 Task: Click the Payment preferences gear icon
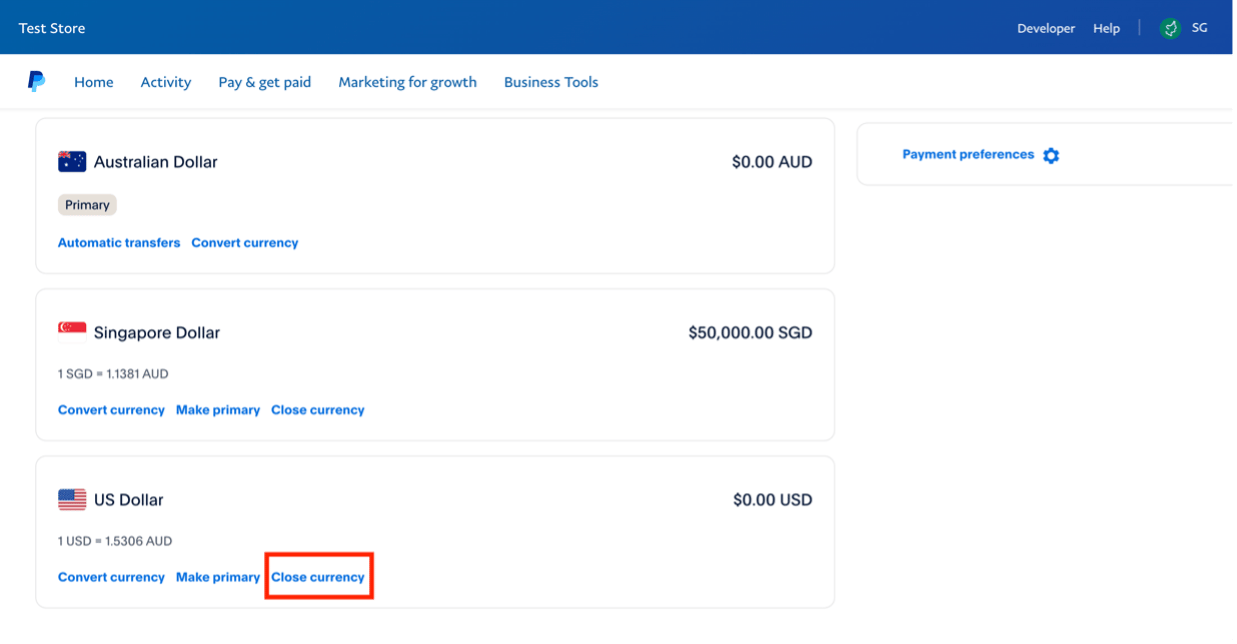pos(1051,156)
